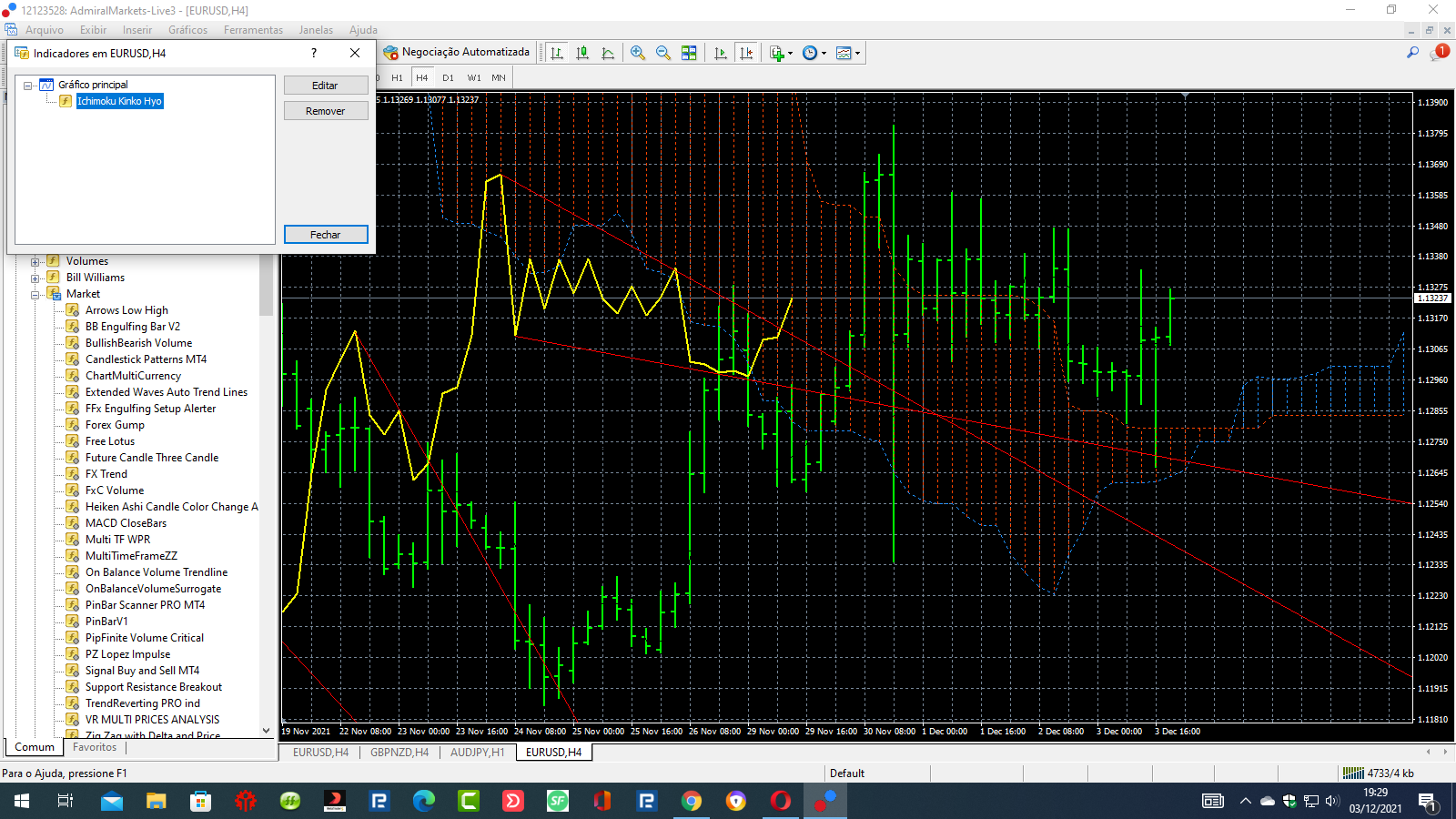
Task: Click the Indicators list icon with green plus
Action: coord(777,53)
